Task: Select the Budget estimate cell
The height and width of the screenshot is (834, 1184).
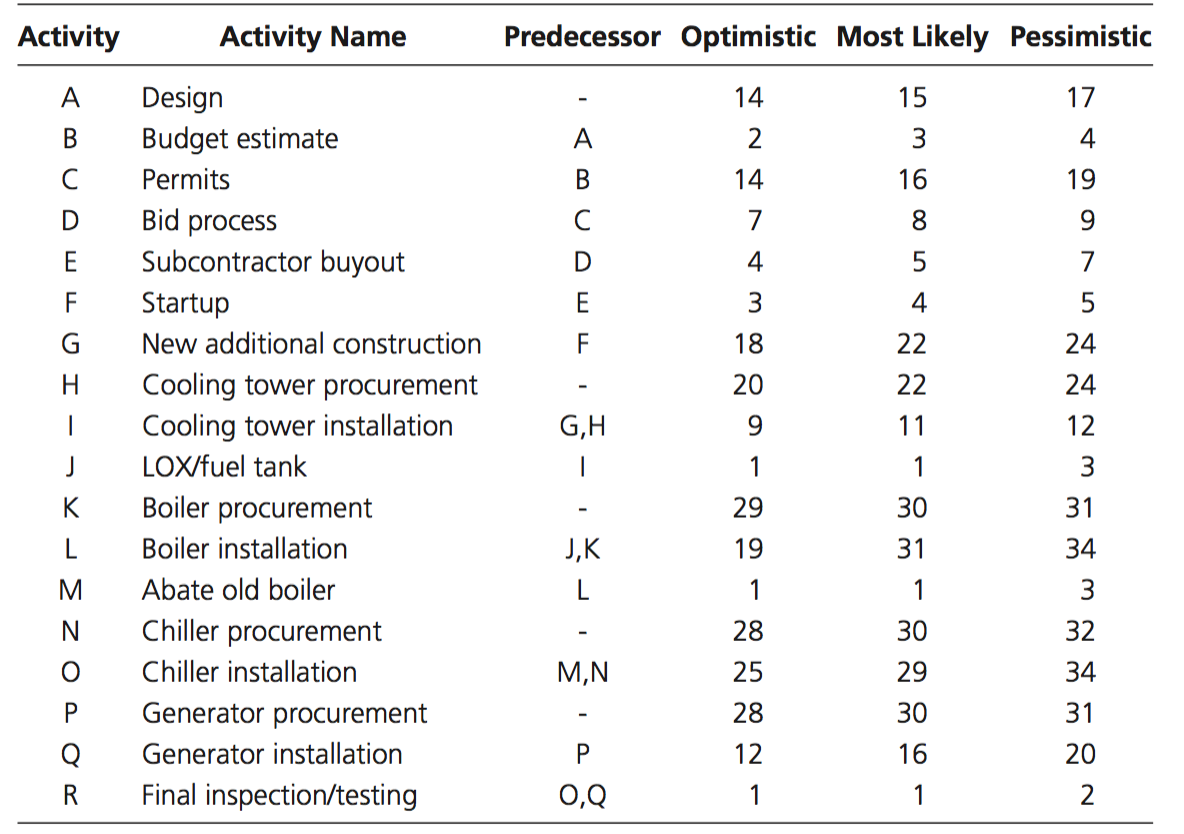Action: coord(240,139)
